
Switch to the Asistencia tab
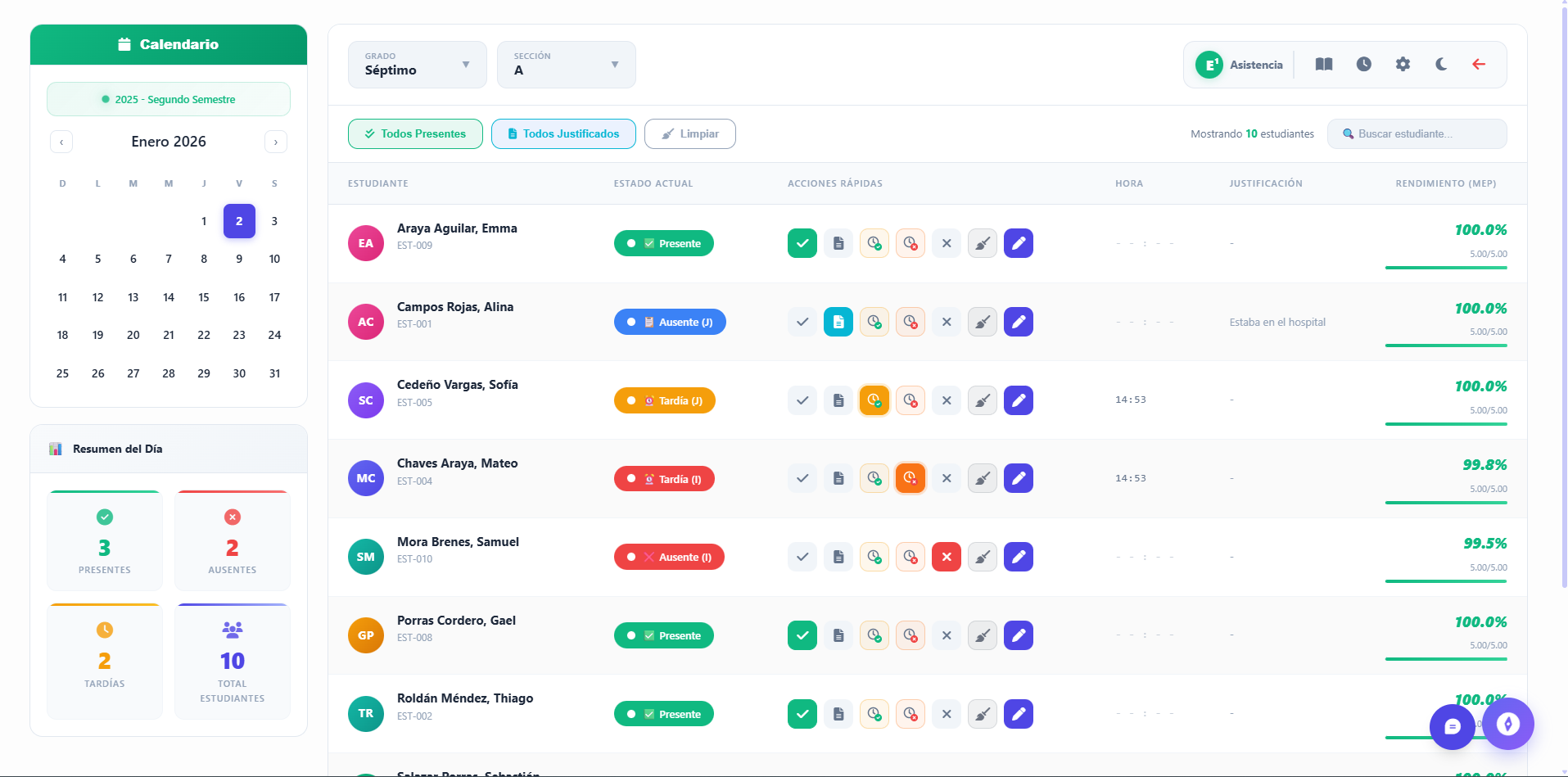pos(1239,64)
